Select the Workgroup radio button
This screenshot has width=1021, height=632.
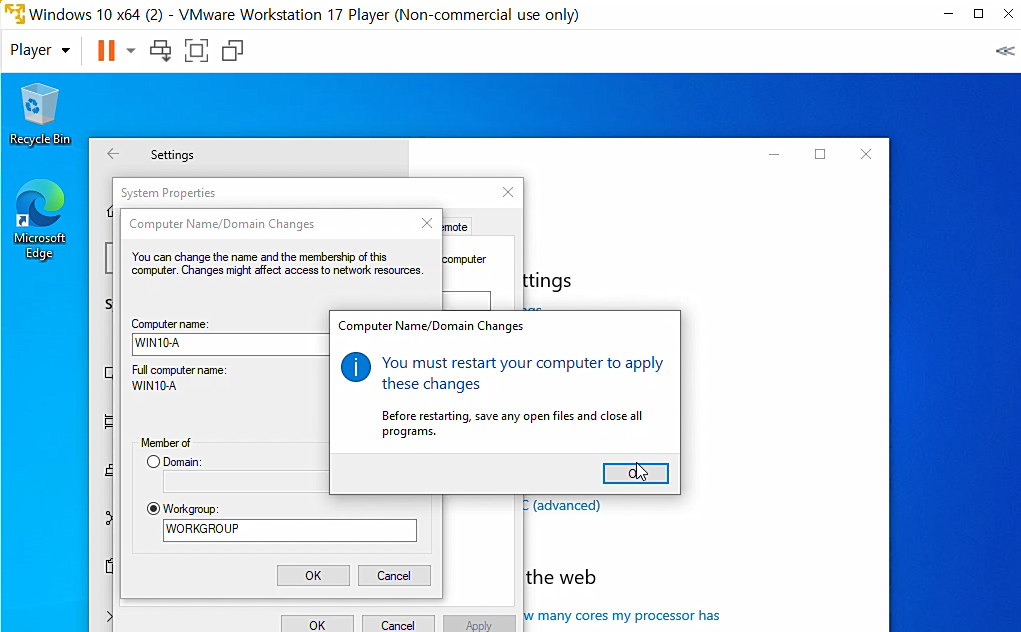click(153, 508)
